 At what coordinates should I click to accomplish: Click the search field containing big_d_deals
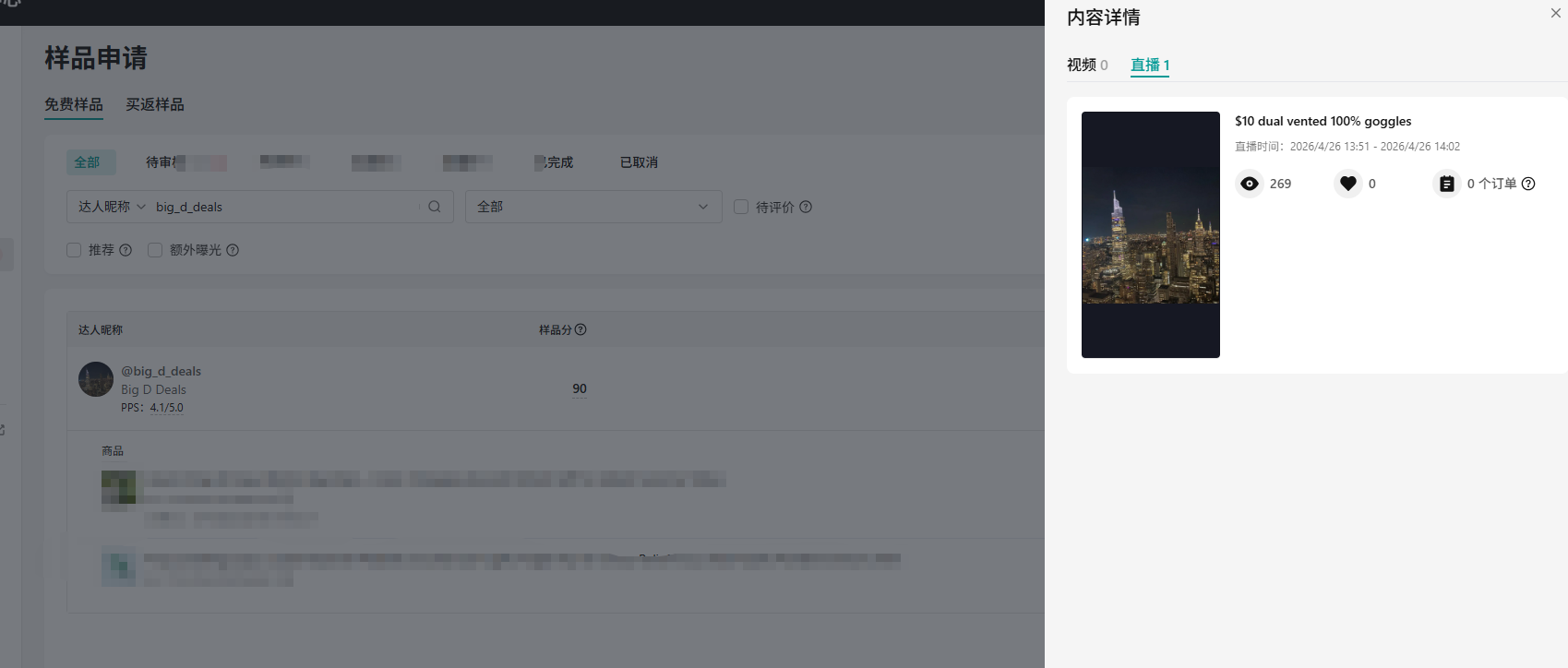tap(286, 207)
